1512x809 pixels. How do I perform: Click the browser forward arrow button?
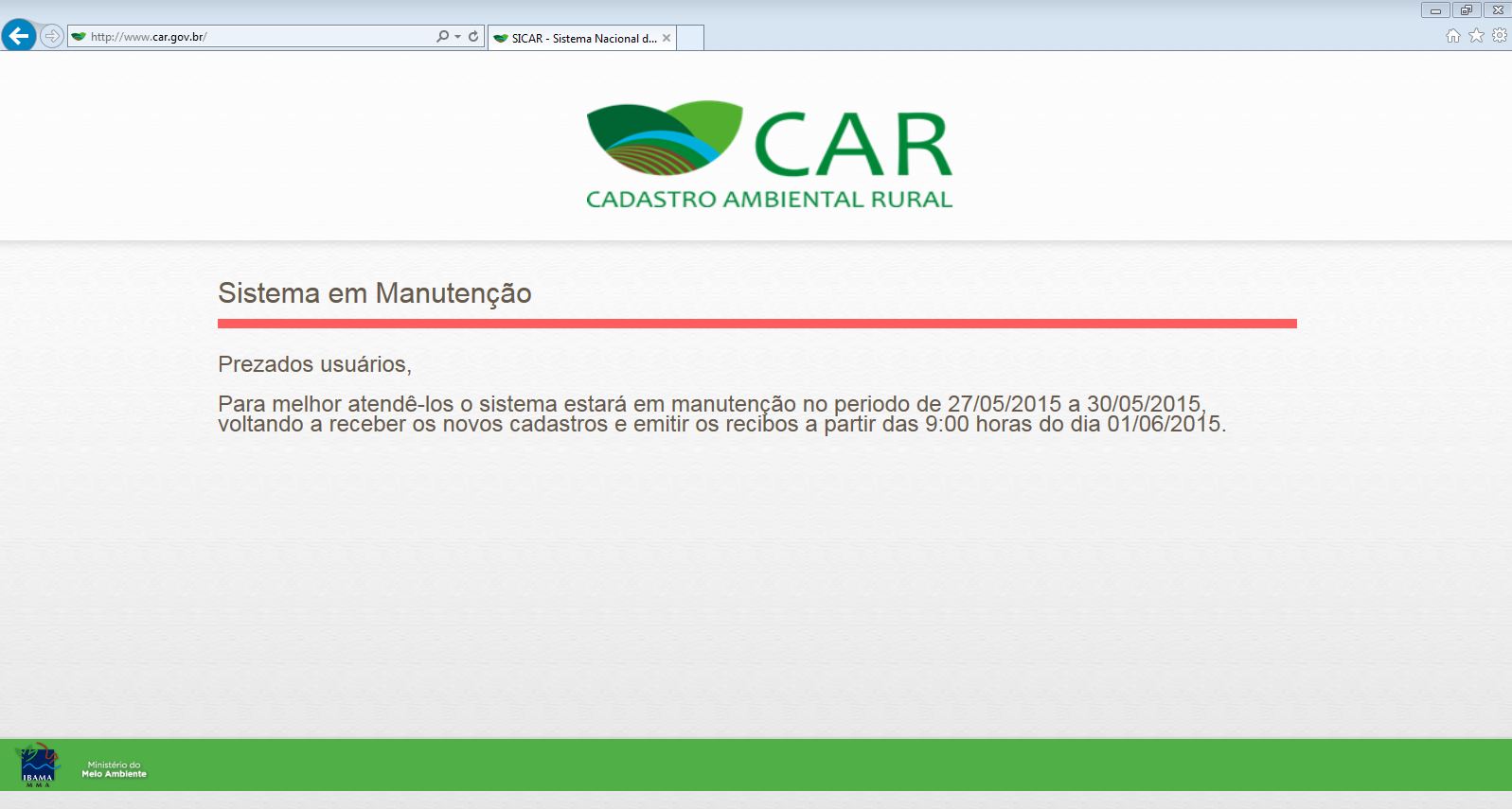pos(52,37)
